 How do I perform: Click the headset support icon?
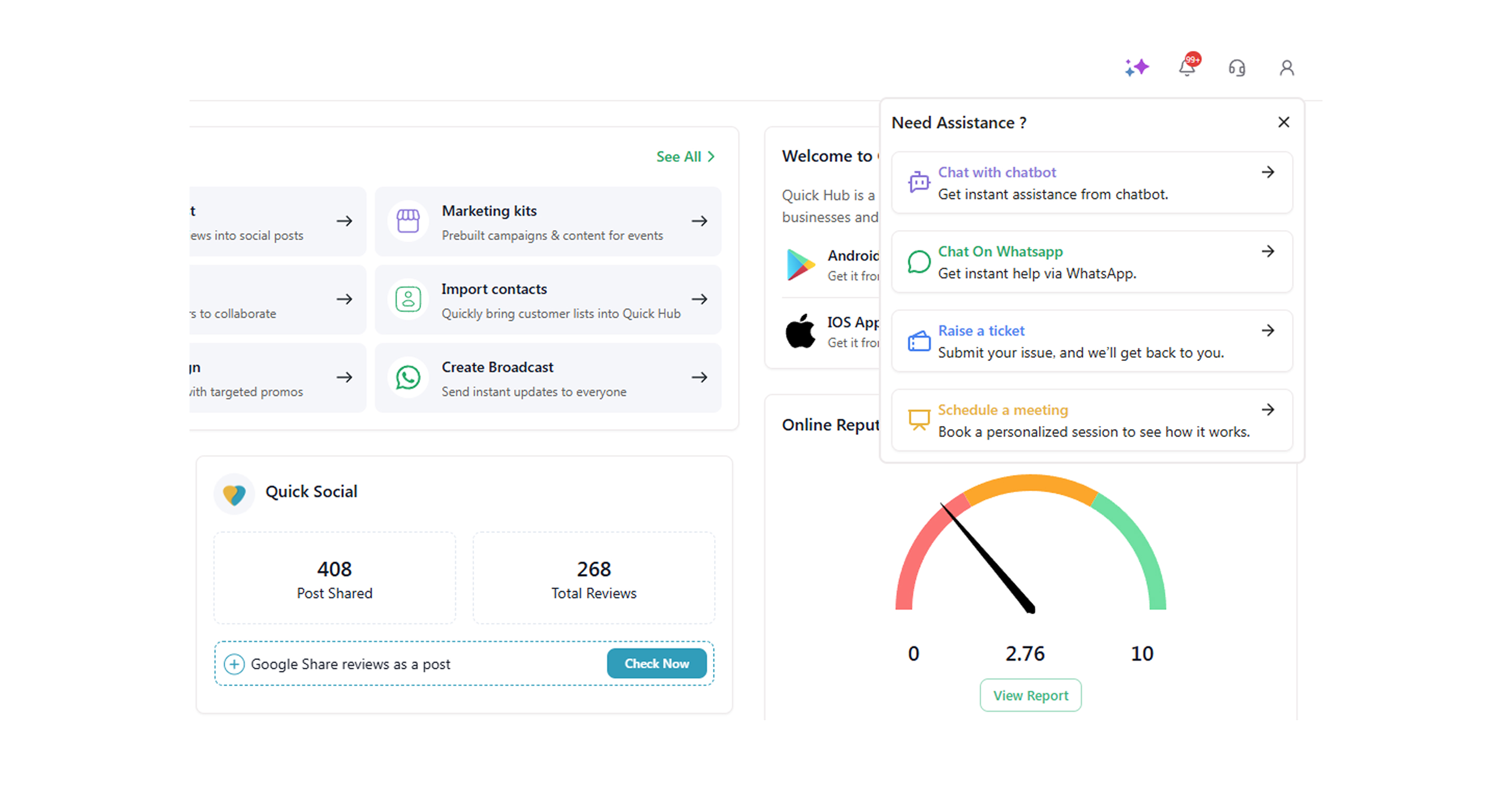coord(1237,68)
